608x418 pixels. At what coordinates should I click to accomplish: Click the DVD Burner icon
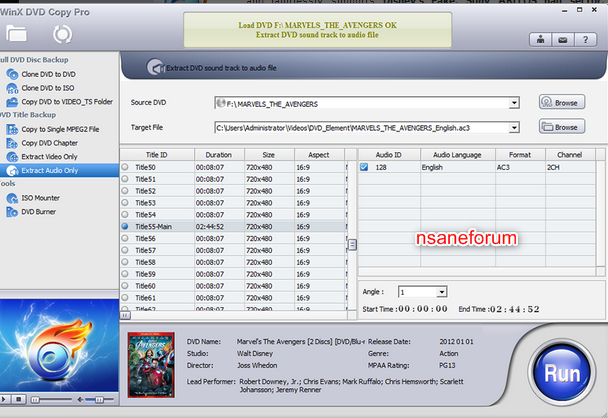(x=12, y=212)
